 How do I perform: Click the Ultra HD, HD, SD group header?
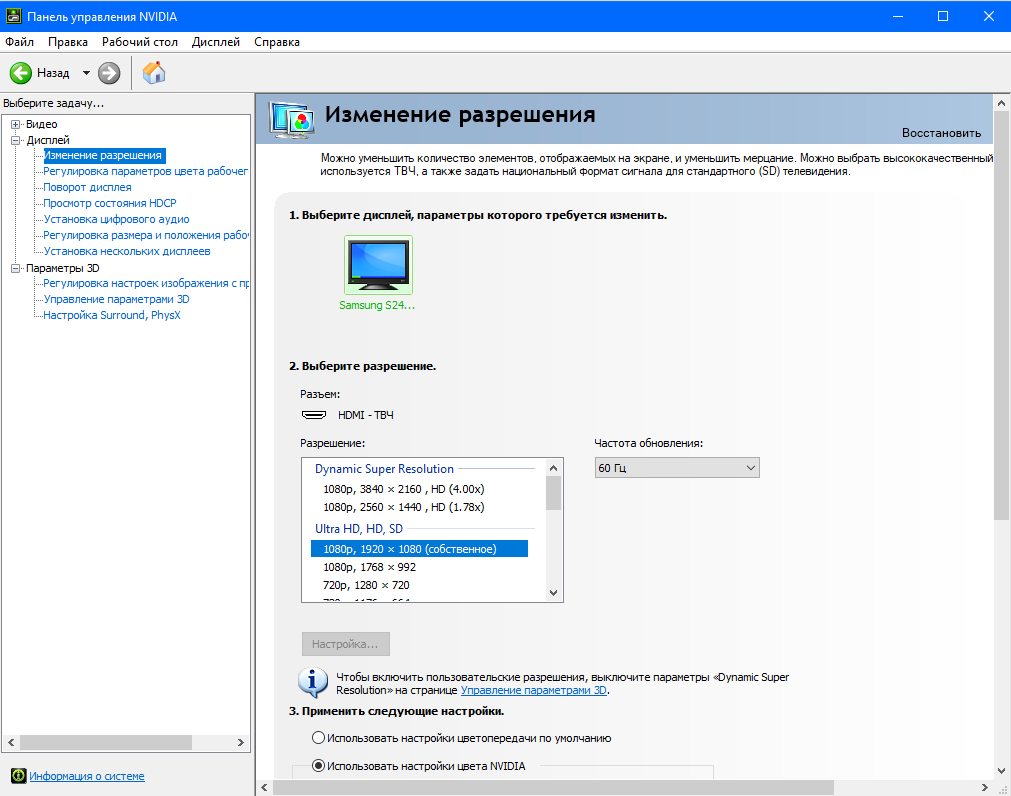359,529
